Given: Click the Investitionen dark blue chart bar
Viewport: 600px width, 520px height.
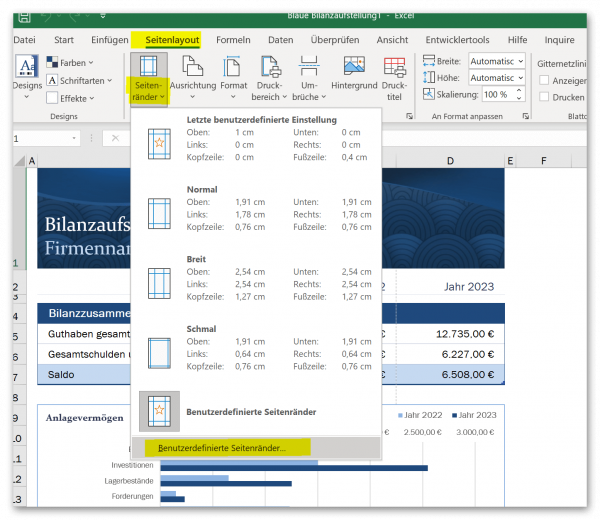Looking at the screenshot, I should tap(294, 468).
